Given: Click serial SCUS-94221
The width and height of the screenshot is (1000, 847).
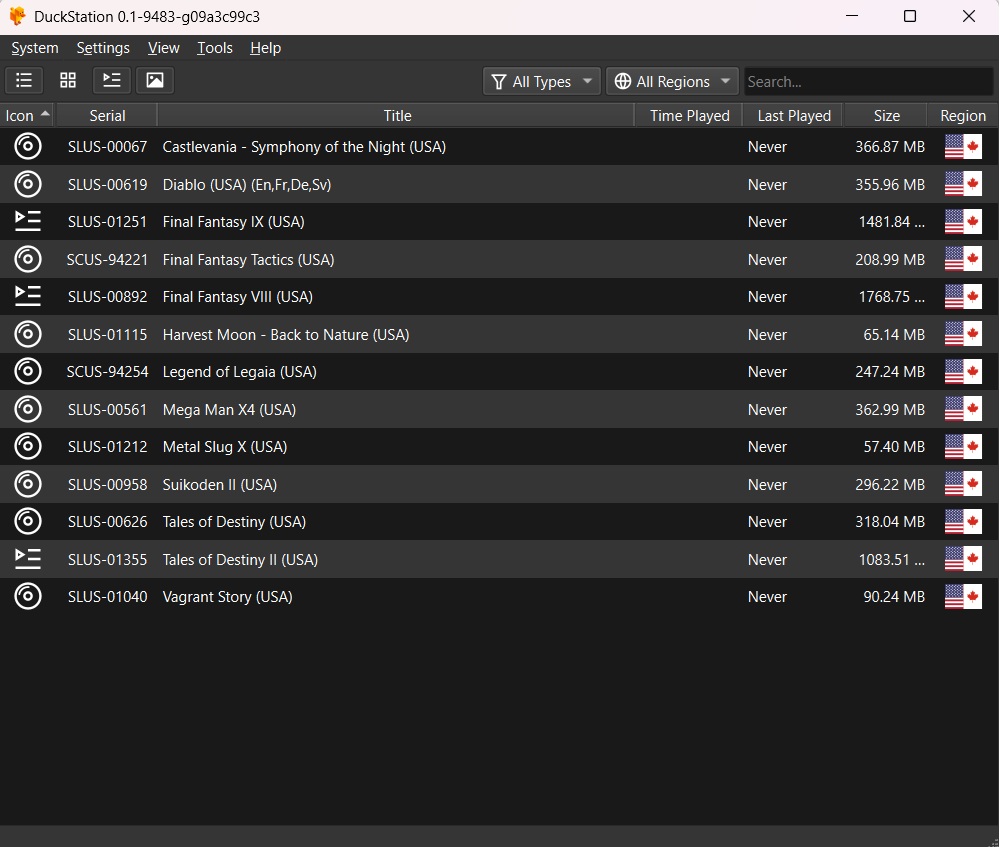Looking at the screenshot, I should [x=107, y=259].
